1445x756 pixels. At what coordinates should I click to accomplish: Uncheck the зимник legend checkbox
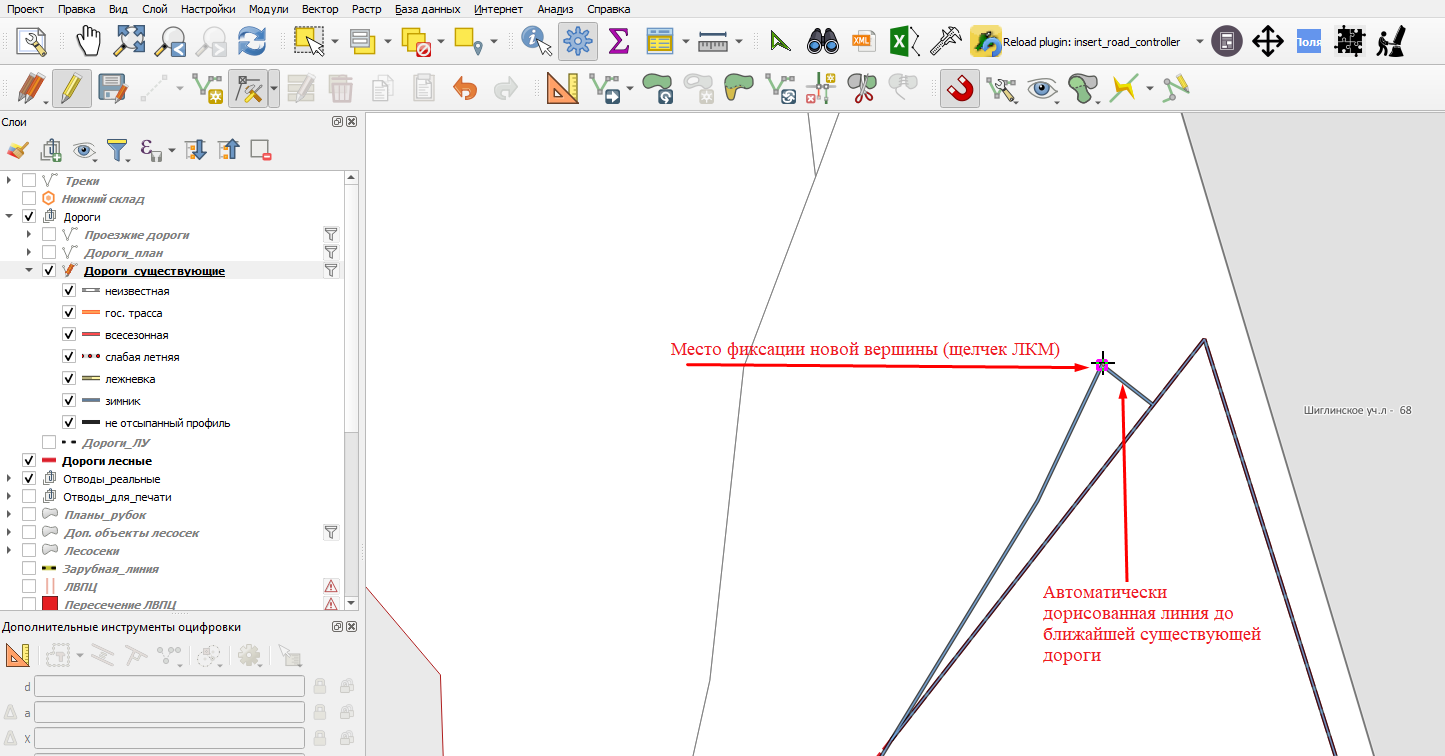(69, 401)
